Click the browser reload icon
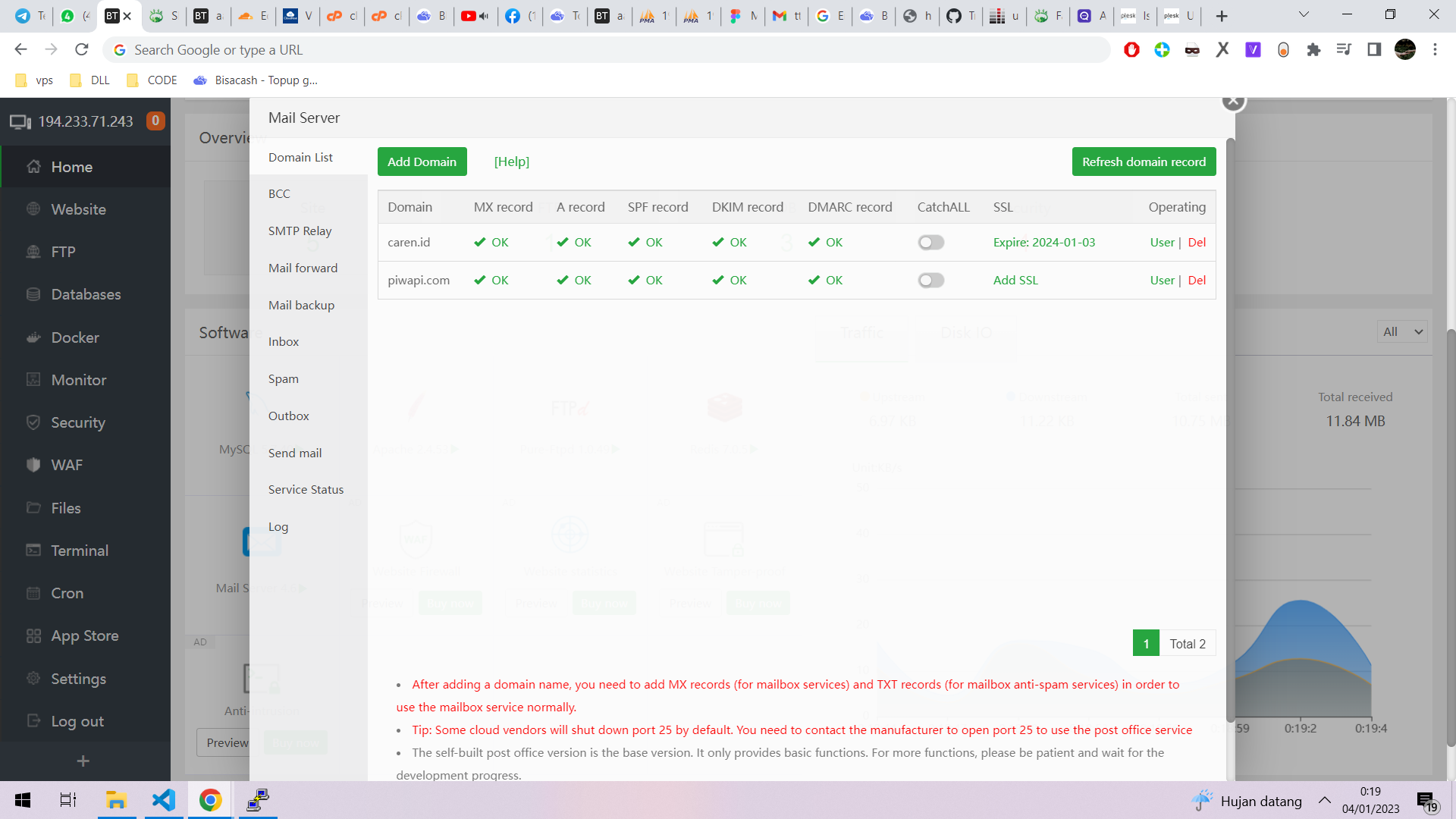Screen dimensions: 1456x819 (82, 49)
